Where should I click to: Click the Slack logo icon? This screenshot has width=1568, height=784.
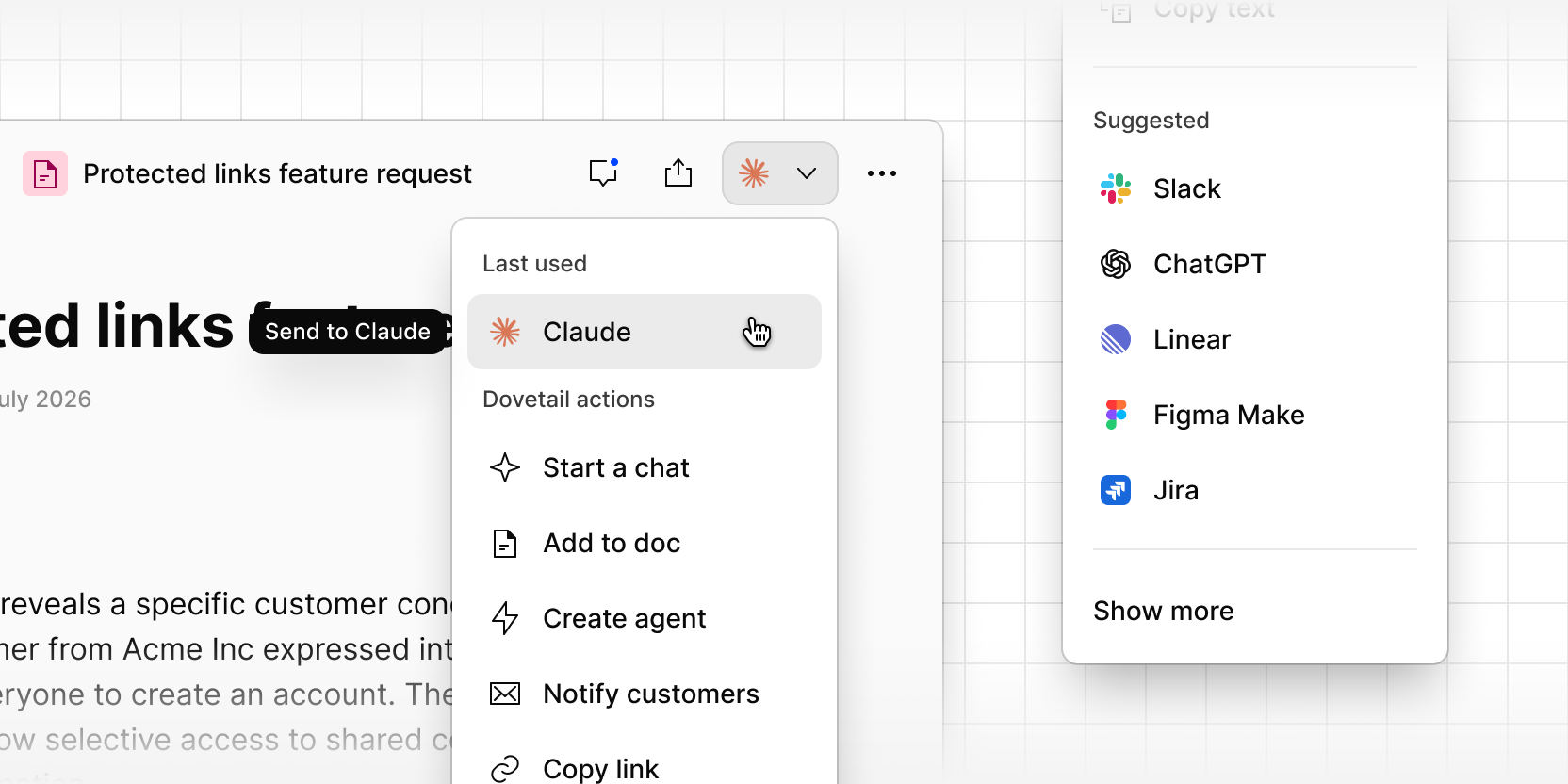[1116, 188]
